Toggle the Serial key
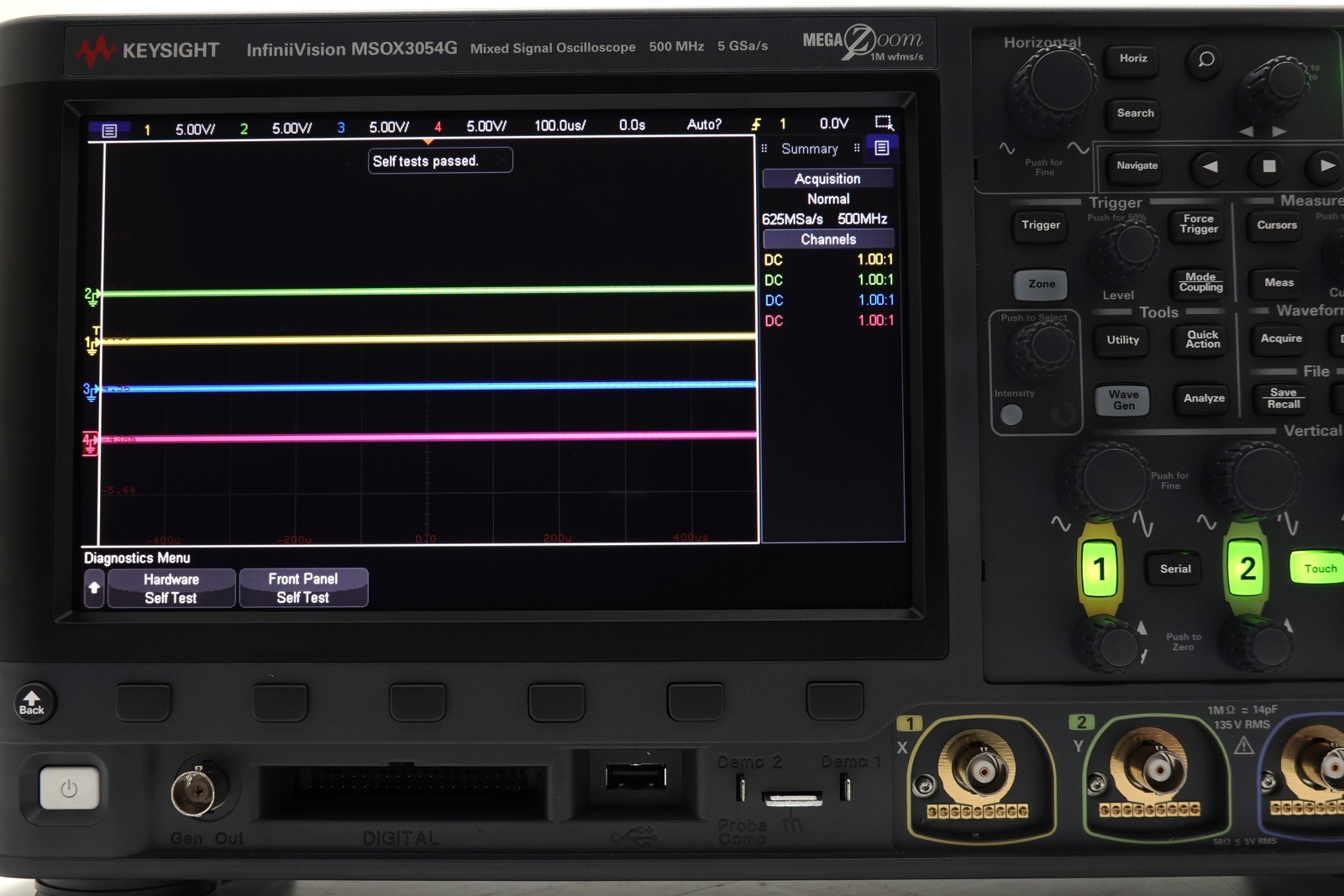The image size is (1344, 896). coord(1175,569)
